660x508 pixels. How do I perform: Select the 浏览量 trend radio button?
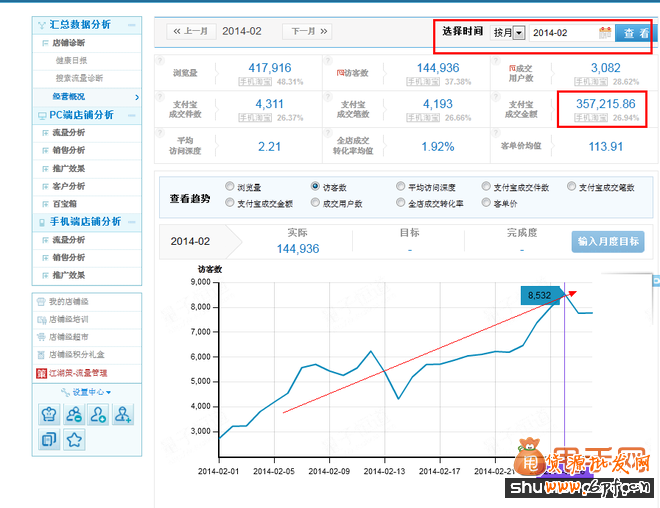(x=230, y=187)
